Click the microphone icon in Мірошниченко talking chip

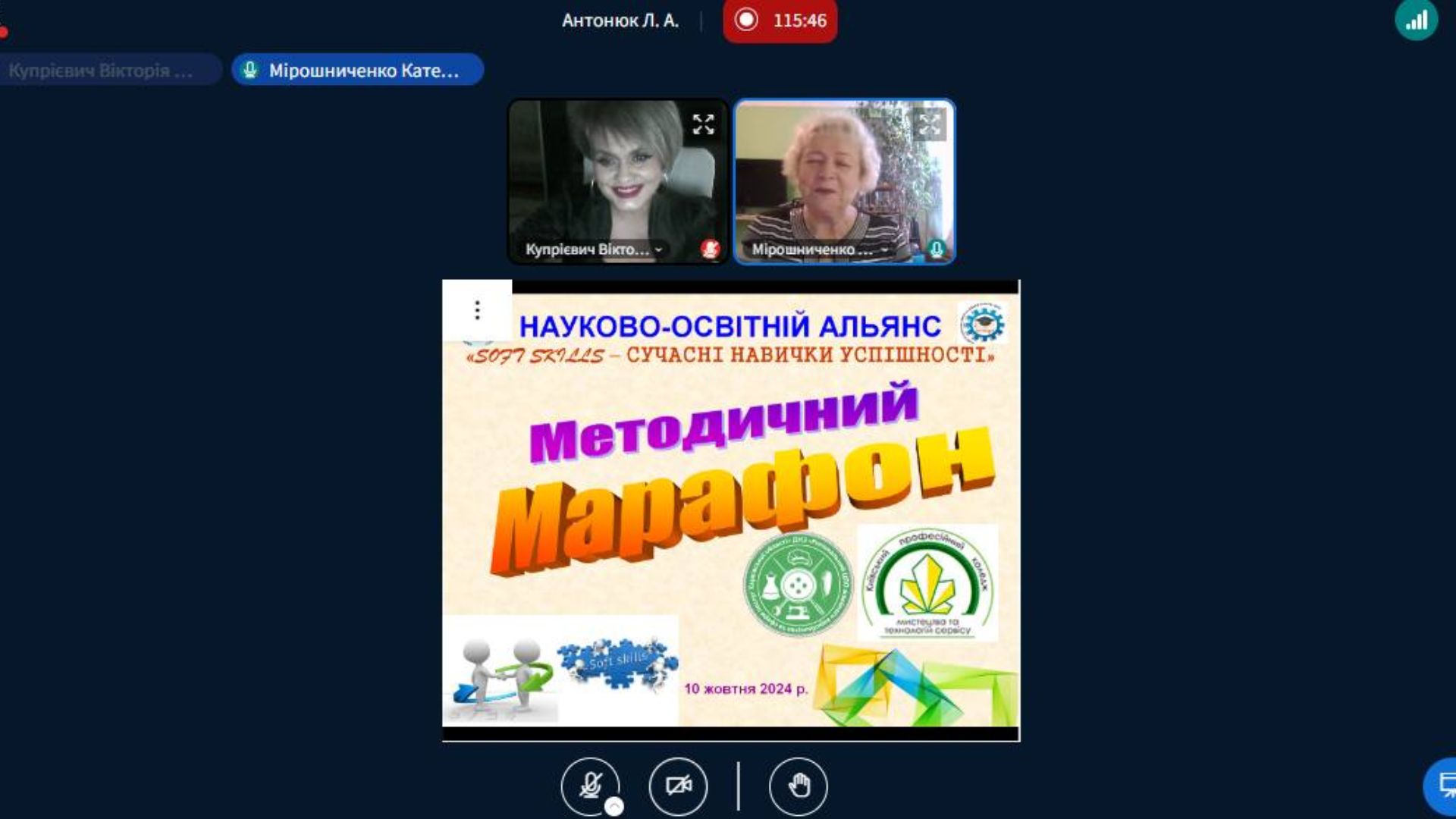click(249, 71)
